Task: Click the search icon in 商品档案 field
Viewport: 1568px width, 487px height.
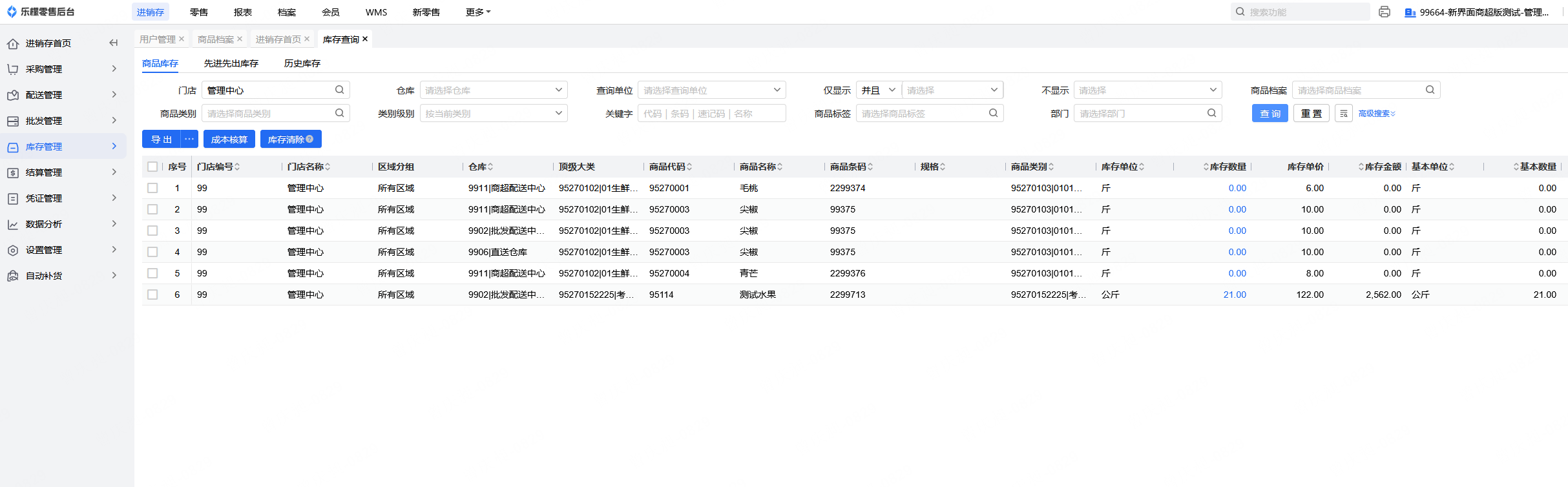Action: pos(1430,90)
